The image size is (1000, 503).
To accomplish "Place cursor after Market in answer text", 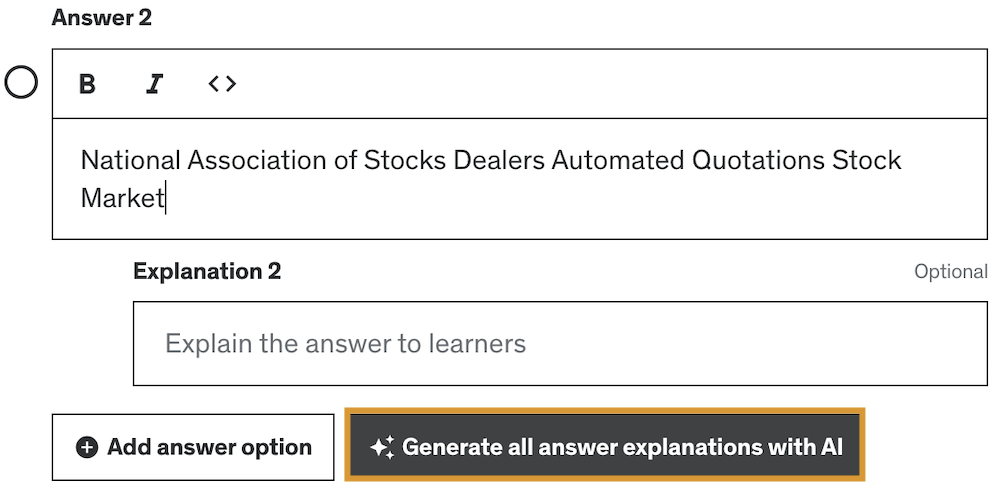I will coord(165,198).
